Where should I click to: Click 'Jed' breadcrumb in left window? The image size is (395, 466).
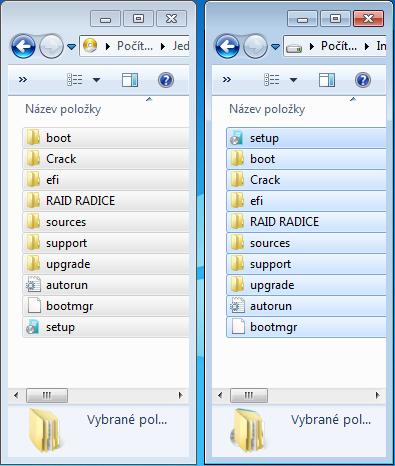click(x=181, y=46)
